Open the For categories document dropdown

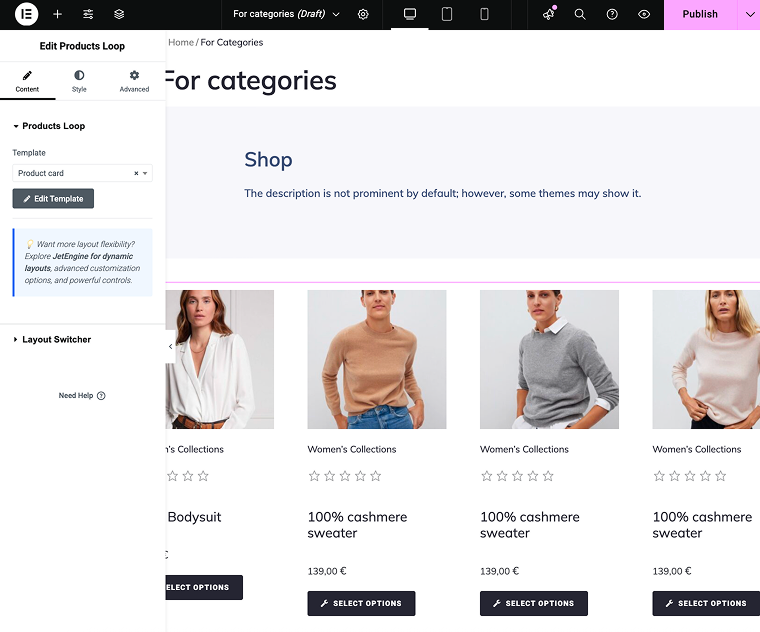(286, 14)
